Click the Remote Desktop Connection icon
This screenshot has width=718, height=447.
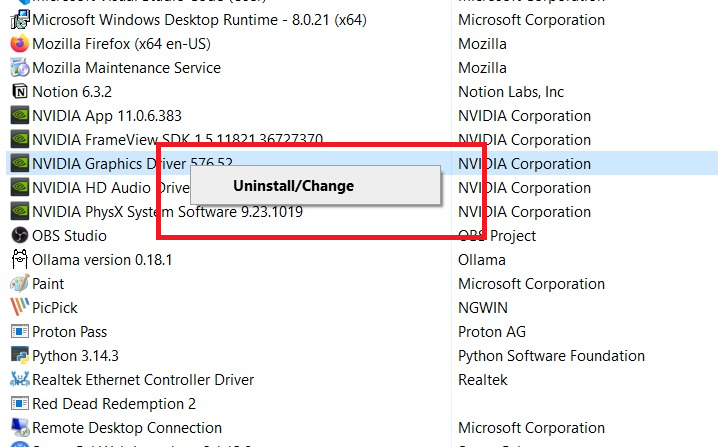pyautogui.click(x=20, y=427)
